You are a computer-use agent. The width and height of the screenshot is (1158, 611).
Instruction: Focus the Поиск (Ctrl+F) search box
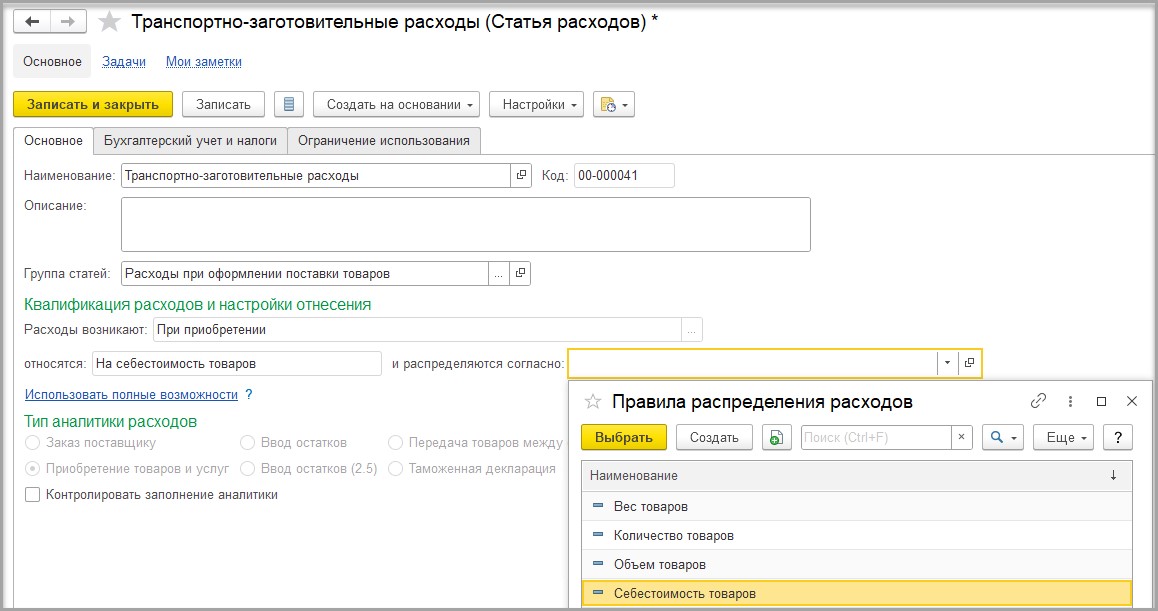(877, 437)
